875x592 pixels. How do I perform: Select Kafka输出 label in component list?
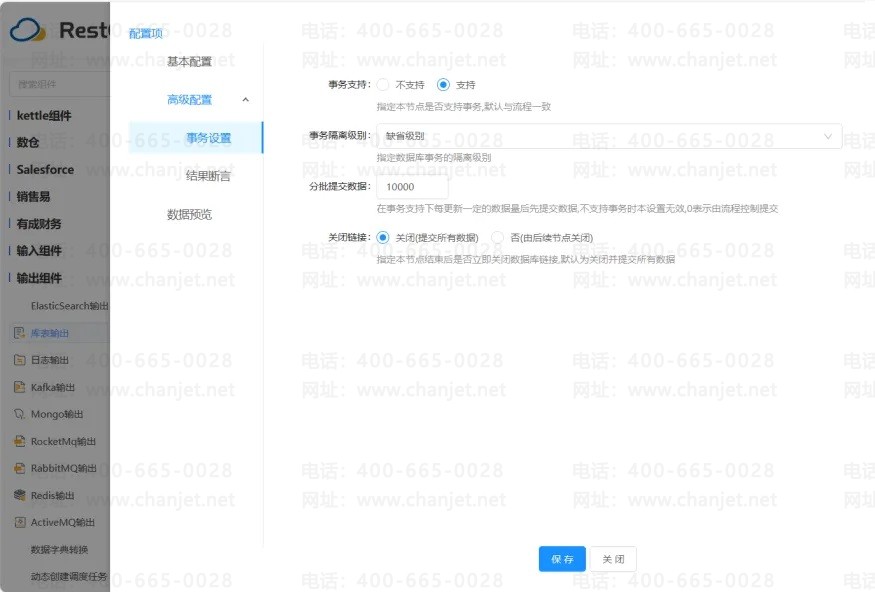(x=52, y=387)
